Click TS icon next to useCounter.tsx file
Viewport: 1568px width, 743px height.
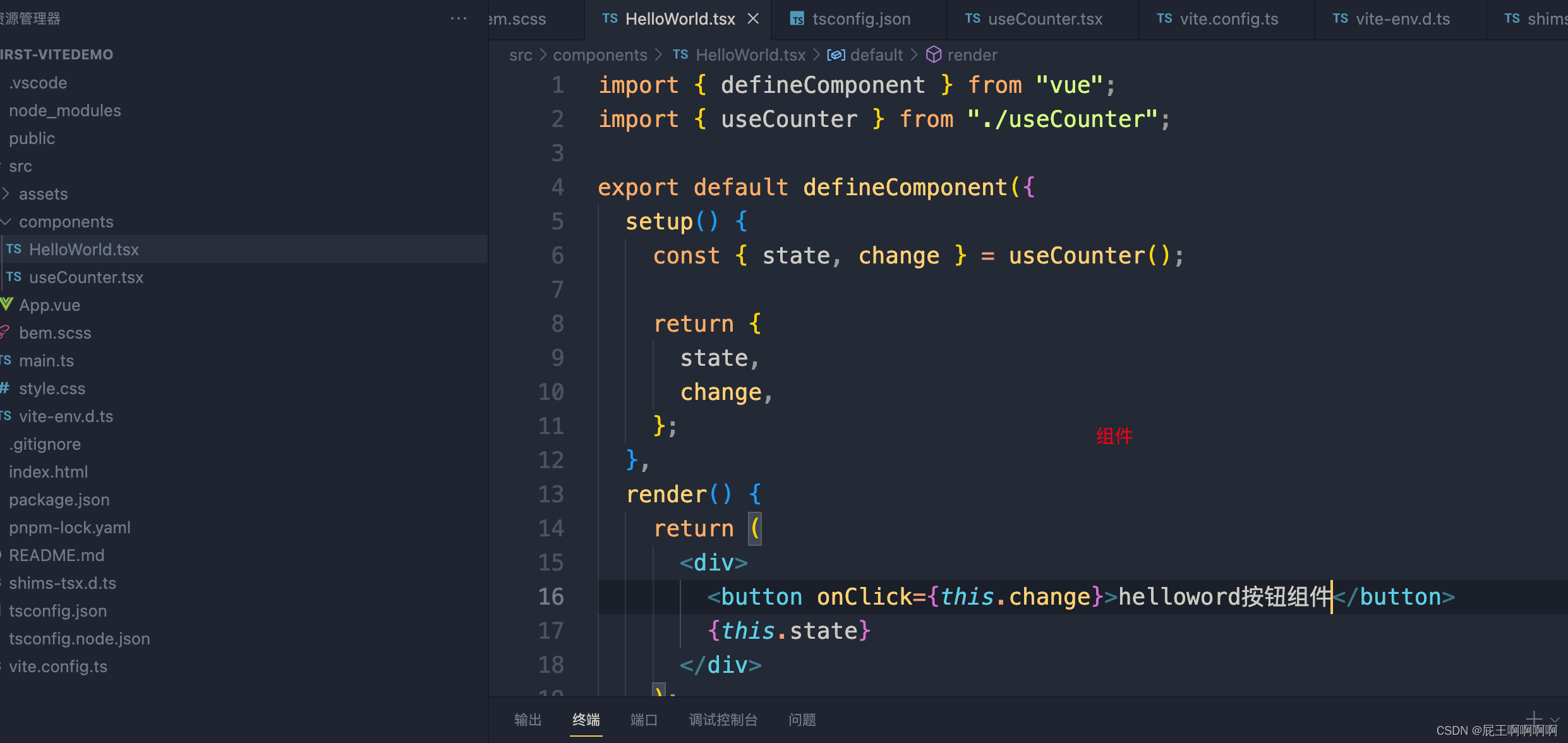pos(14,277)
